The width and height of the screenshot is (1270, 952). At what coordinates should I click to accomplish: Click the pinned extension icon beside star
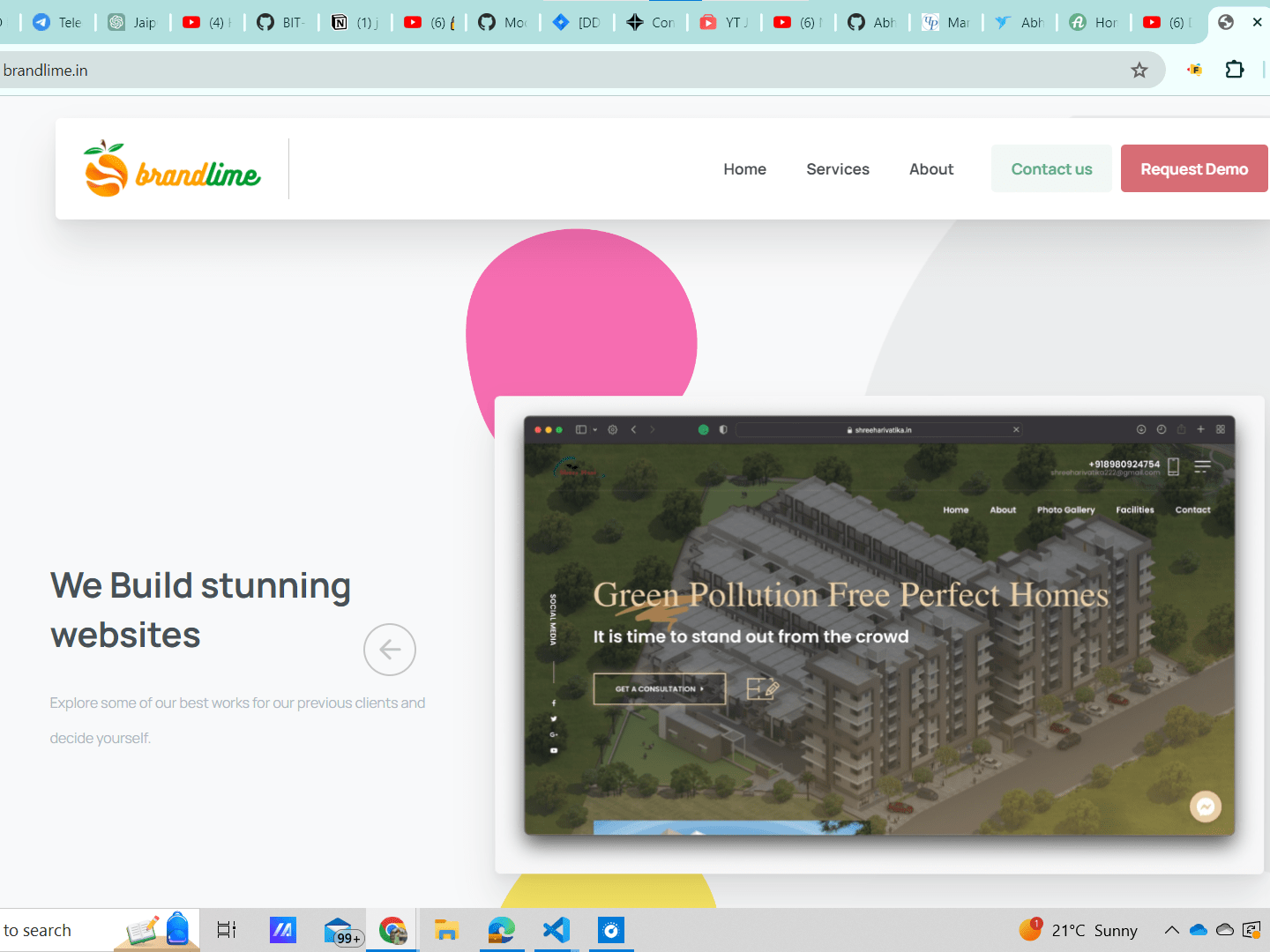pos(1195,70)
